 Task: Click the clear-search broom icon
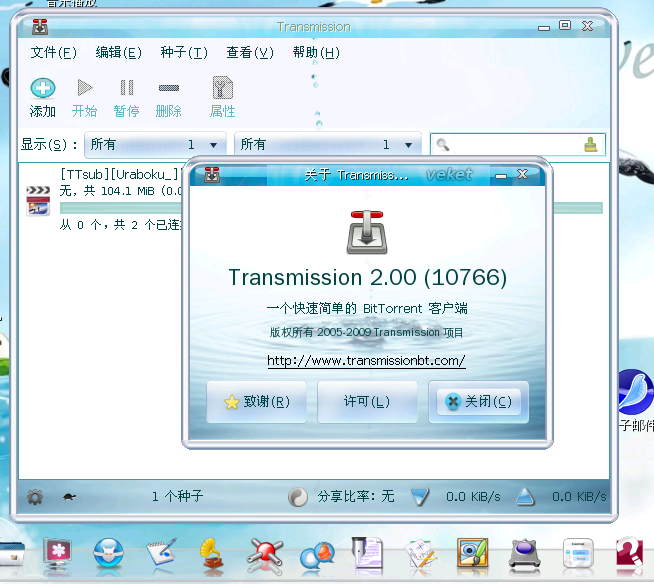590,145
